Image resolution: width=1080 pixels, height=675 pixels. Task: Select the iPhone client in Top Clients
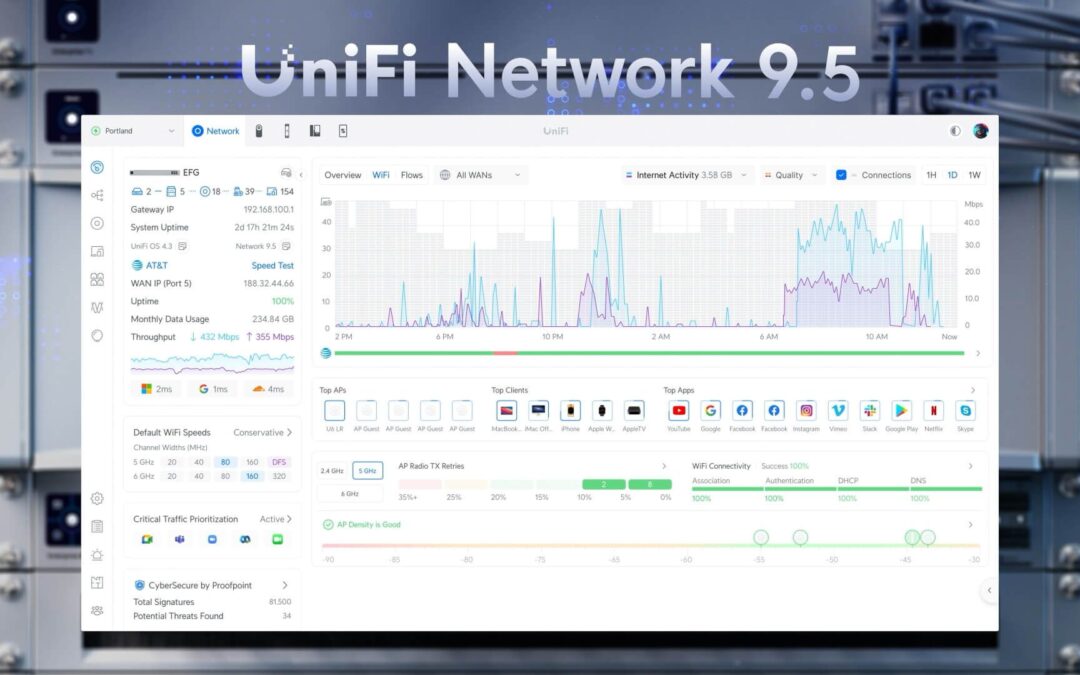pos(570,410)
